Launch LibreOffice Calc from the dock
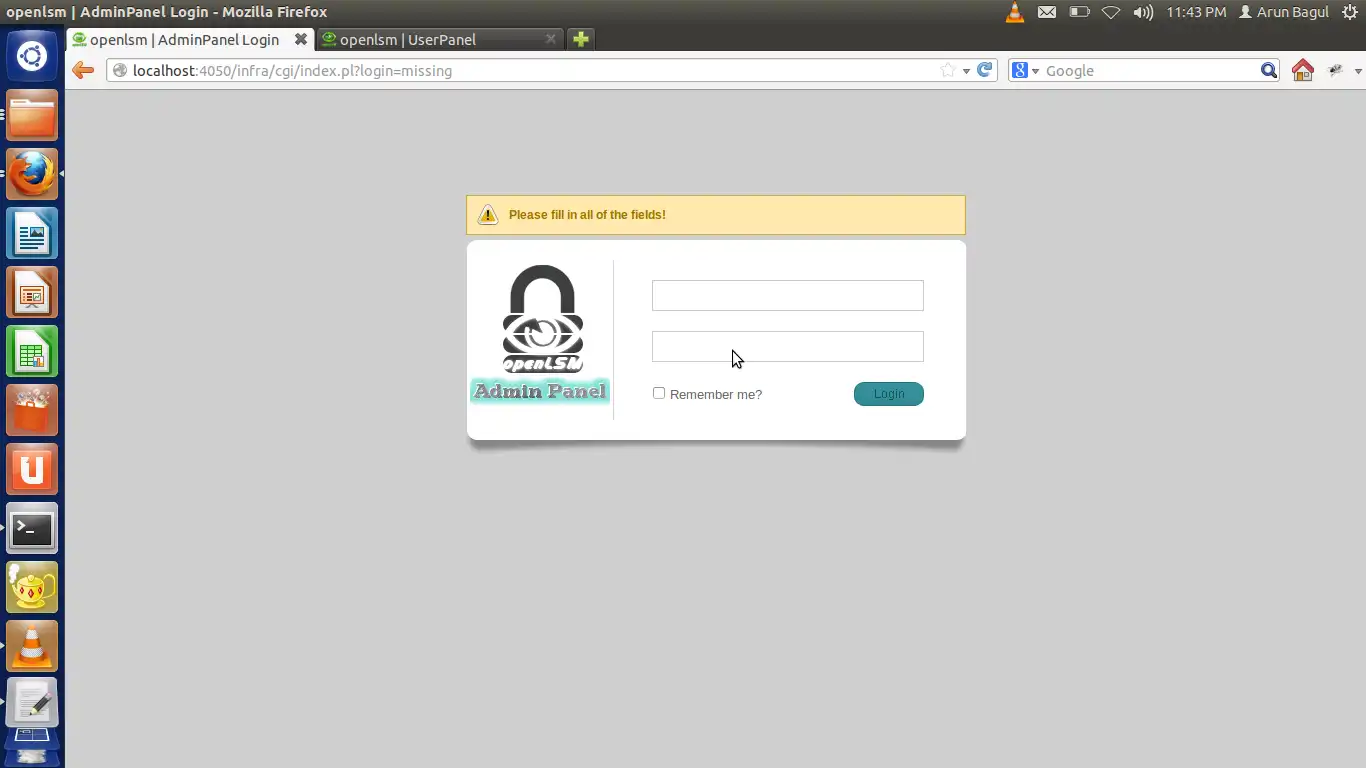The image size is (1366, 768). pyautogui.click(x=32, y=351)
